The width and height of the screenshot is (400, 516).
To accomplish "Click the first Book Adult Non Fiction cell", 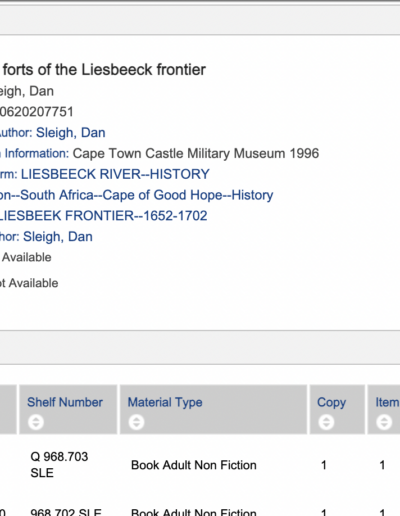I will click(194, 465).
